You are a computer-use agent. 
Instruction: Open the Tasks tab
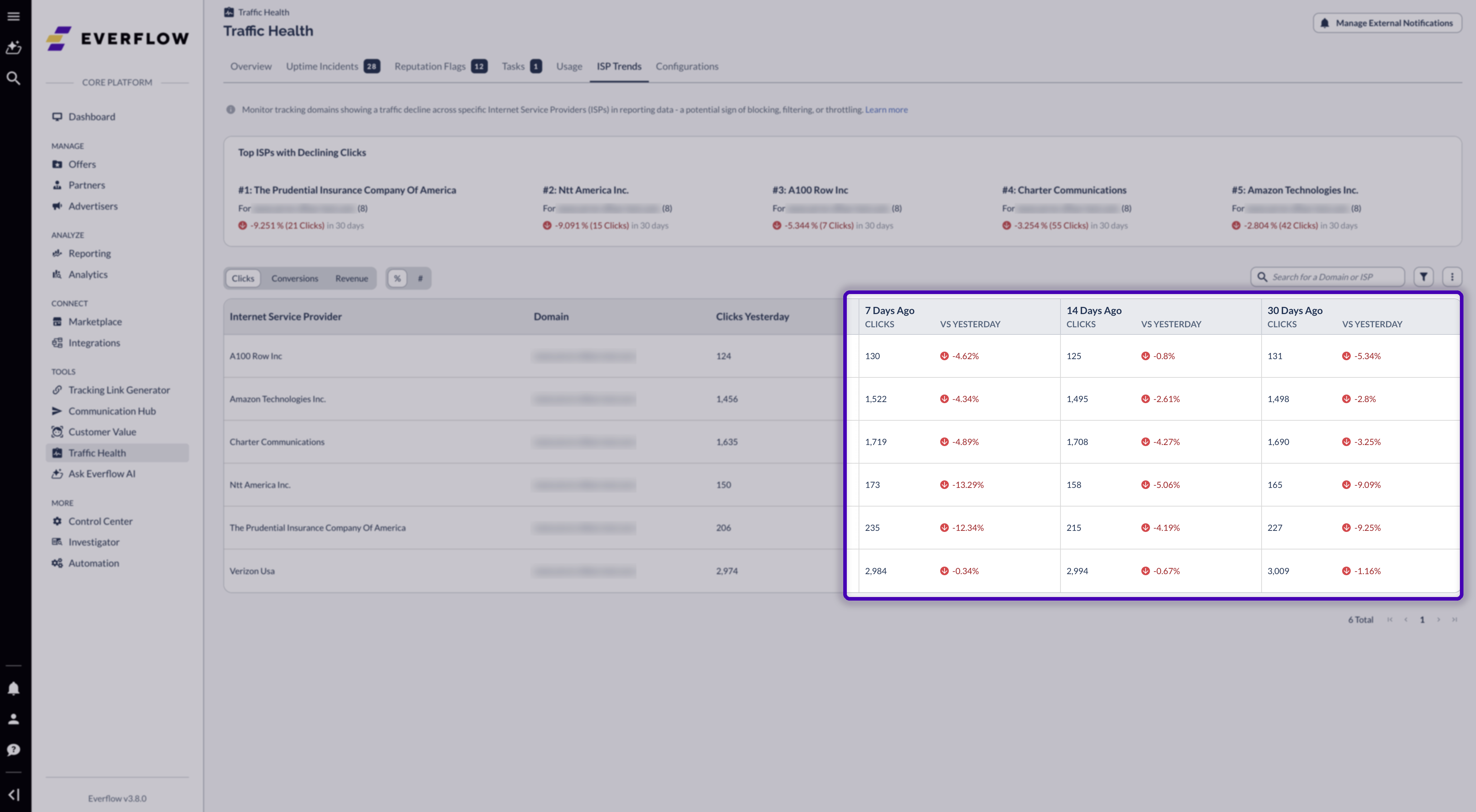tap(522, 67)
